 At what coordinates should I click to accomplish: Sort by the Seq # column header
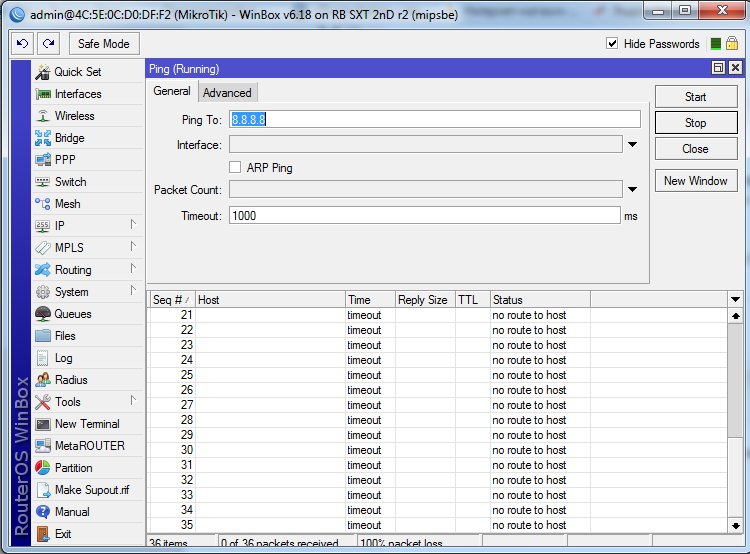(171, 300)
